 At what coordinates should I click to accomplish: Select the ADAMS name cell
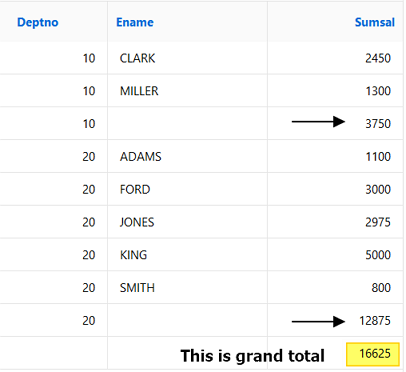[140, 157]
